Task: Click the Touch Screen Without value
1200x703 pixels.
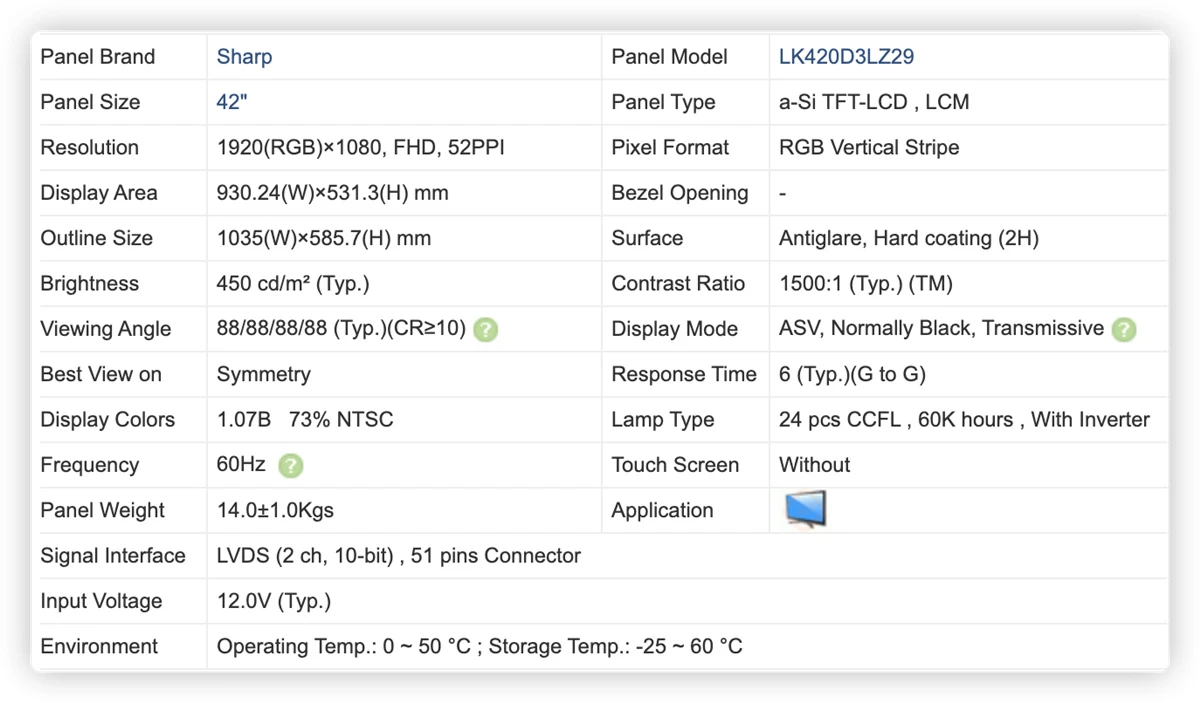Action: 814,465
